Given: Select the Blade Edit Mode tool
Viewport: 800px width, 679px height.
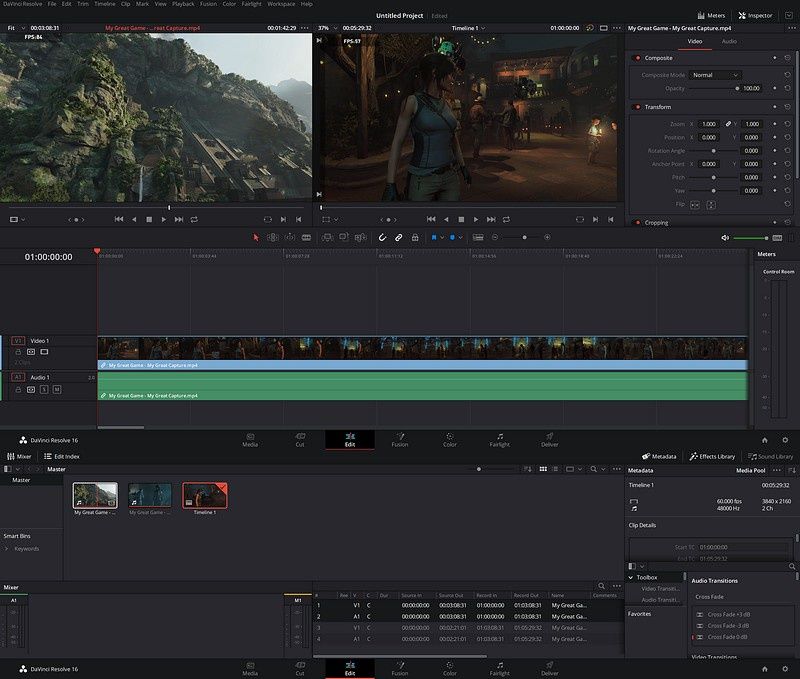Looking at the screenshot, I should tap(306, 238).
